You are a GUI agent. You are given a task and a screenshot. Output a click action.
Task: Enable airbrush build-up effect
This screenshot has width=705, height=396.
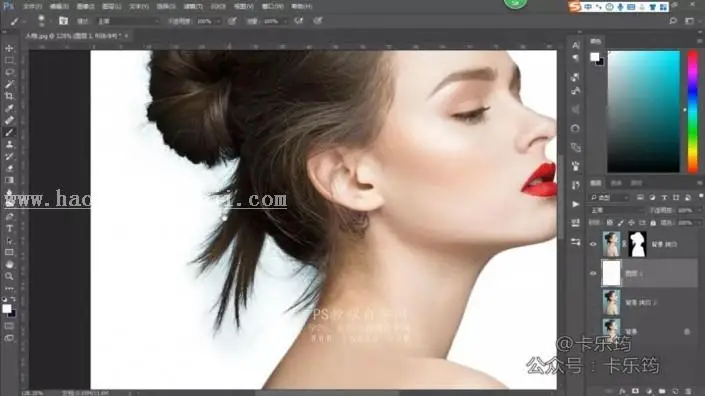(x=299, y=21)
